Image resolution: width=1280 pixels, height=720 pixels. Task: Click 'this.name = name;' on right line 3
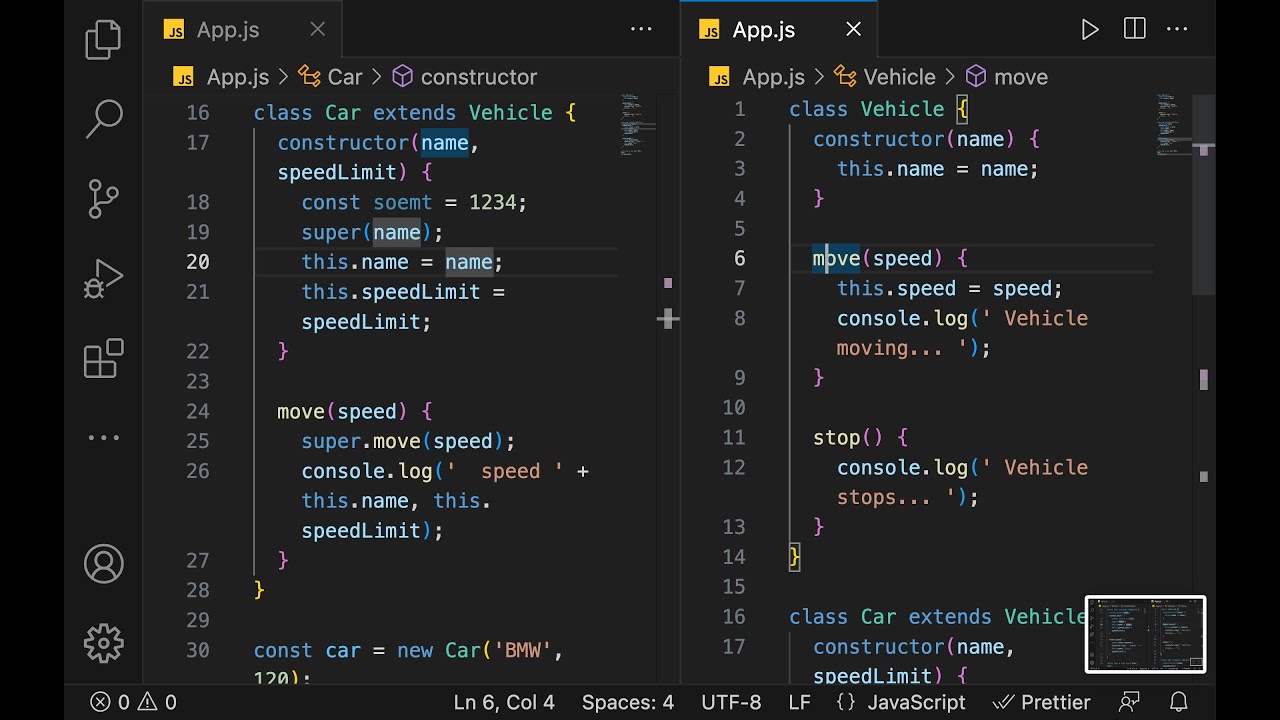(938, 169)
